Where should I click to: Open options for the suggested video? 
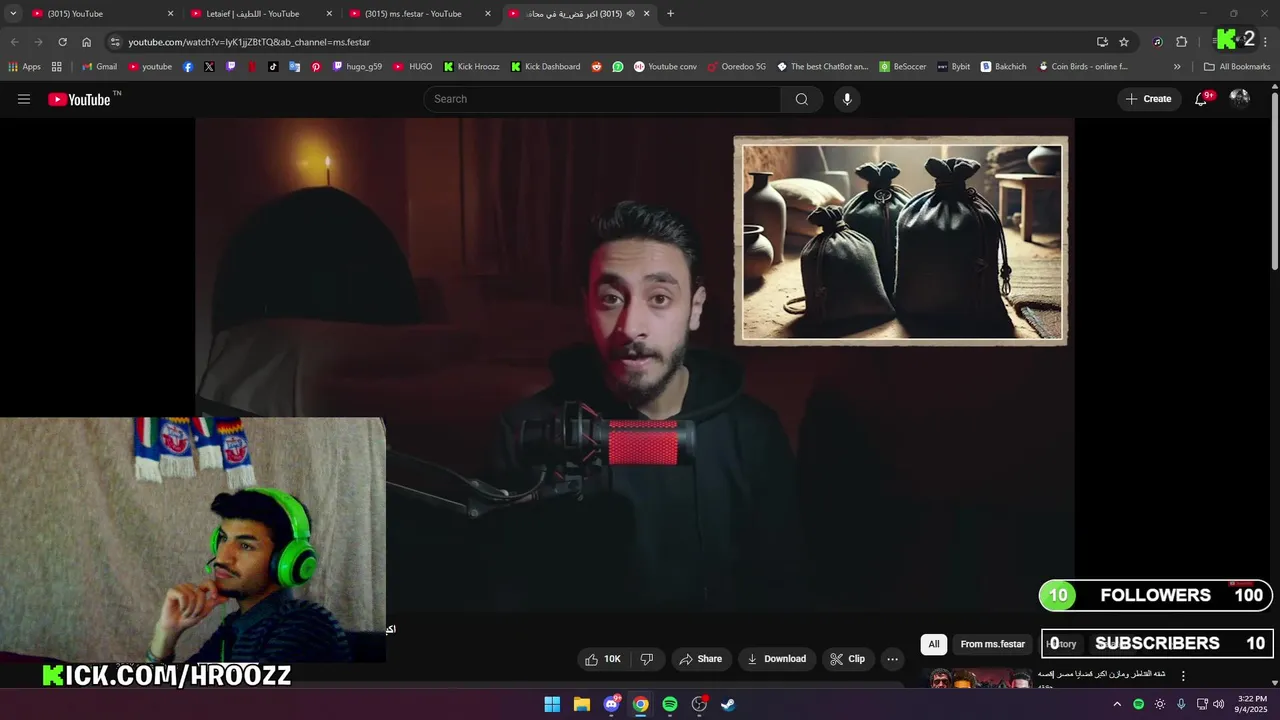[1183, 676]
